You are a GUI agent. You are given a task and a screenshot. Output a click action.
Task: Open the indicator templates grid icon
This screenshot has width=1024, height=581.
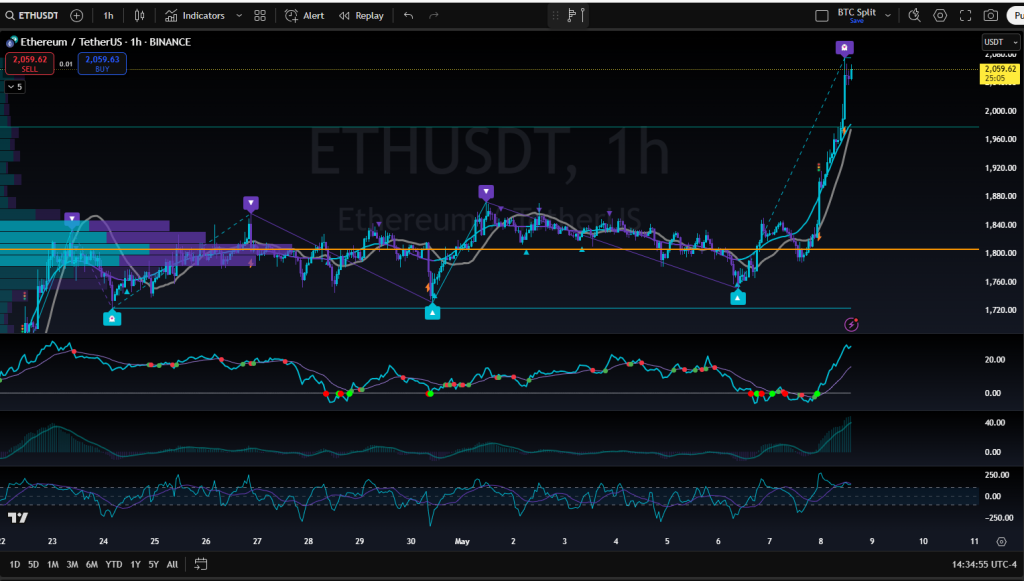click(x=260, y=16)
